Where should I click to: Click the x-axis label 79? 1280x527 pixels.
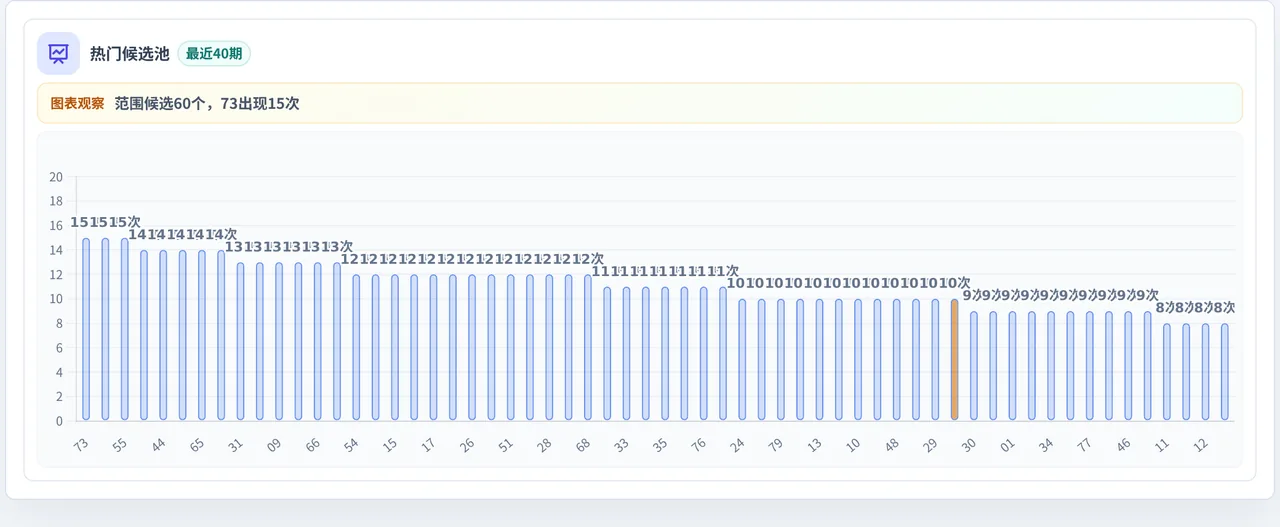point(776,443)
